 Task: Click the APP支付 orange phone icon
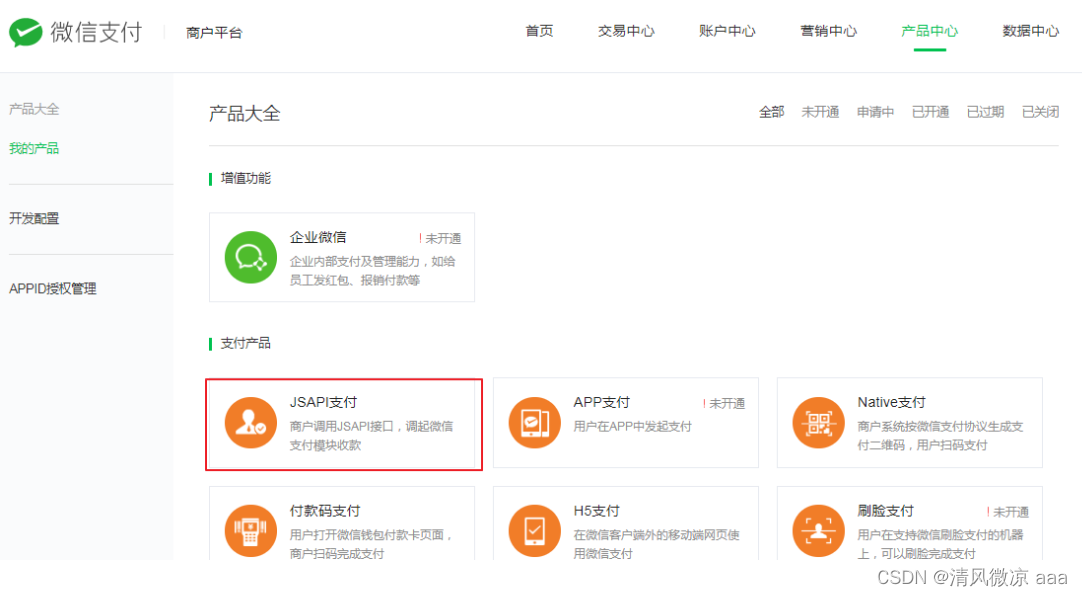click(x=535, y=423)
